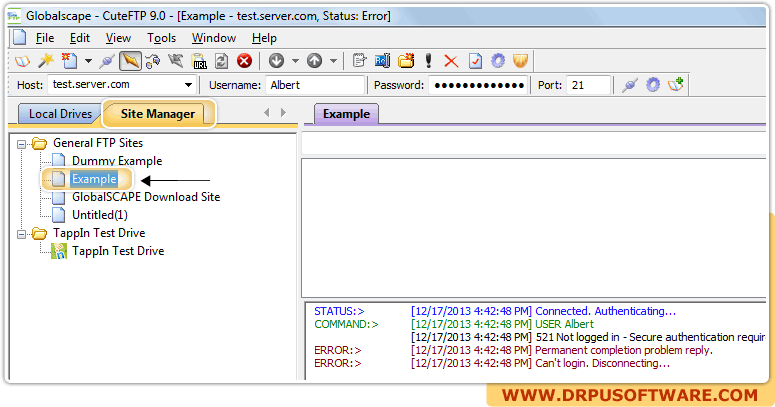
Task: Click the Connect plug icon in main toolbar
Action: click(x=106, y=61)
